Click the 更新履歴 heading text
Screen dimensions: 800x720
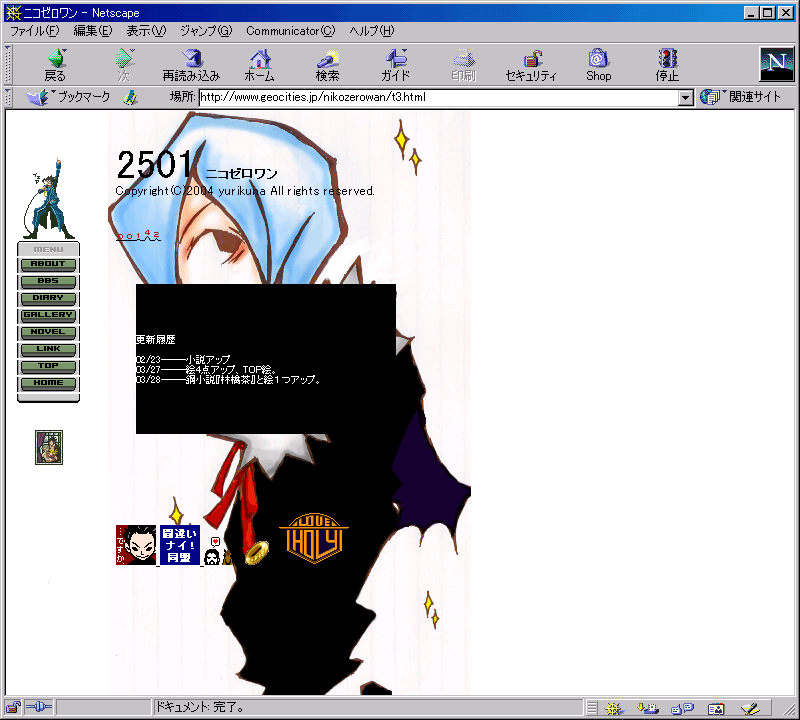tap(156, 340)
